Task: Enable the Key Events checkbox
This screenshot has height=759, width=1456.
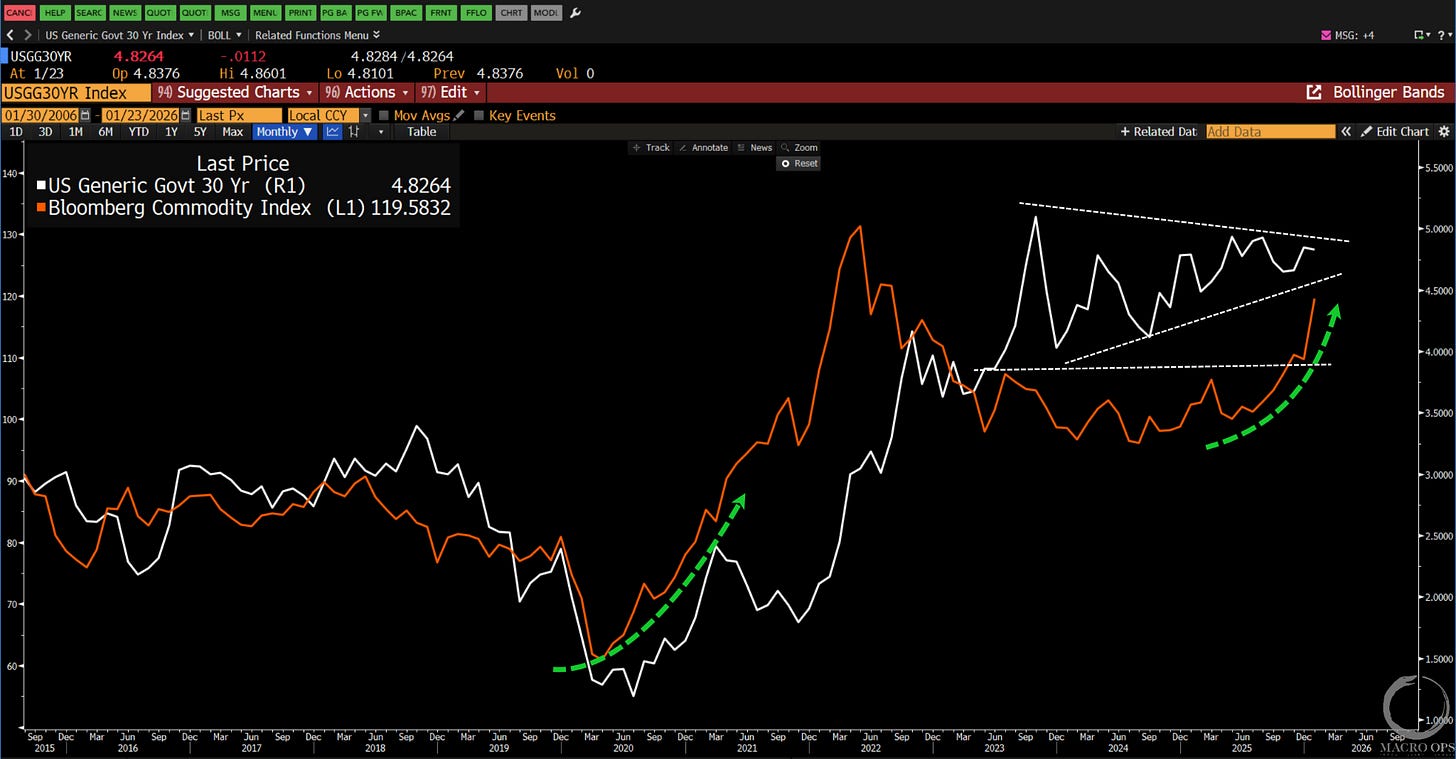Action: pos(478,115)
